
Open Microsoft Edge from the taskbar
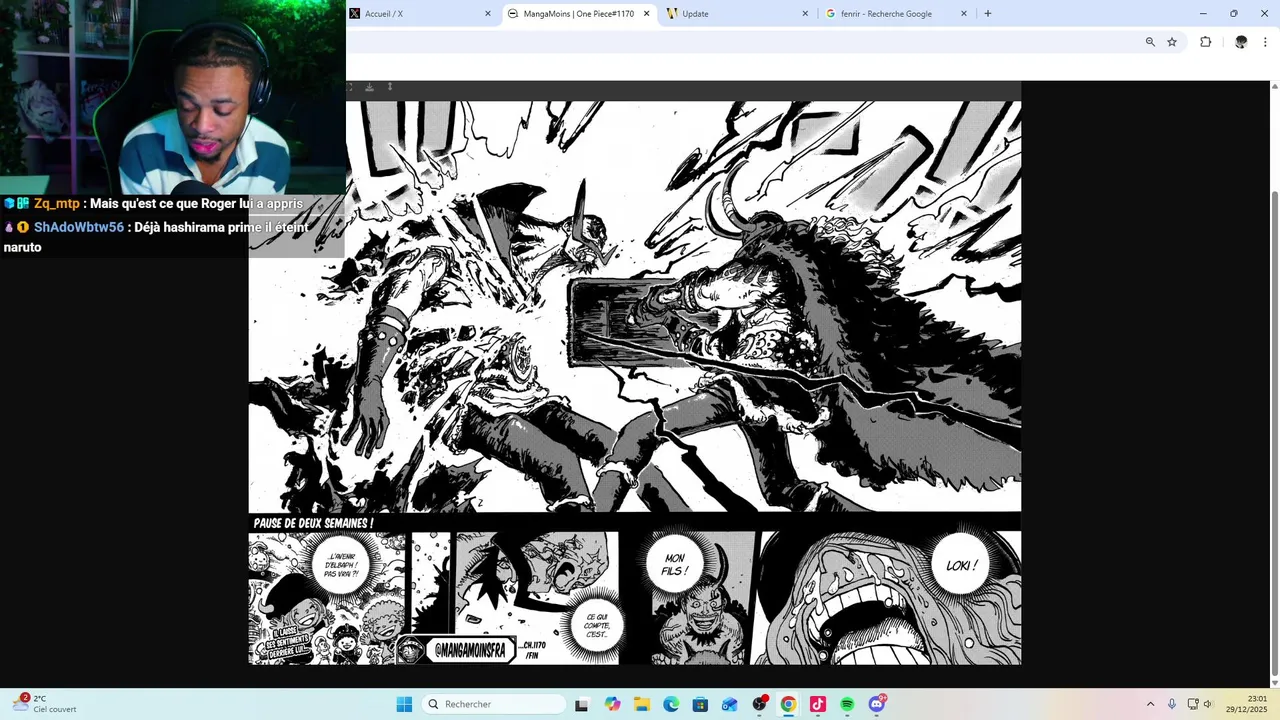[x=671, y=704]
